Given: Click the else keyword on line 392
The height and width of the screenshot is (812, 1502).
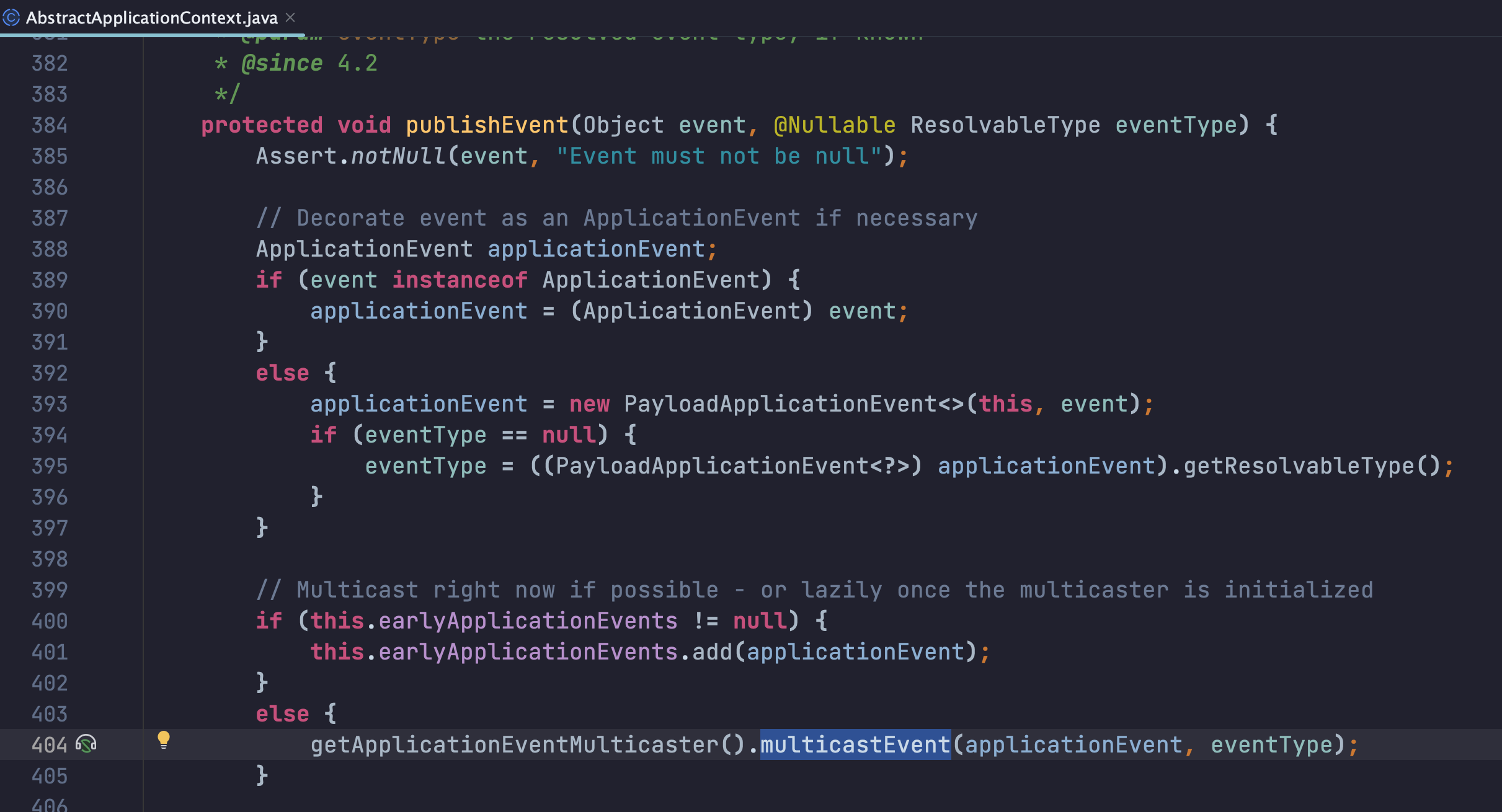Looking at the screenshot, I should click(x=282, y=373).
